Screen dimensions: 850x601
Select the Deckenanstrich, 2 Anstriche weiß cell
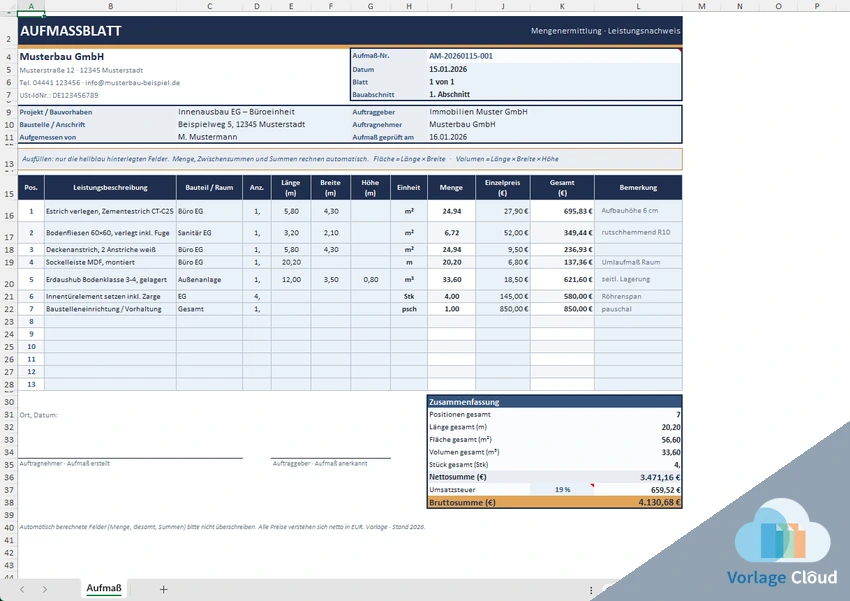111,250
